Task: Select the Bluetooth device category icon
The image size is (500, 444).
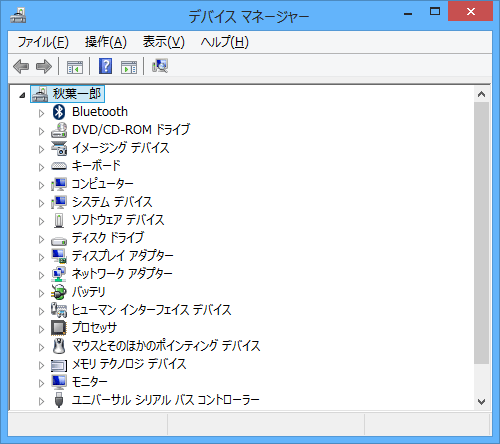Action: 59,112
